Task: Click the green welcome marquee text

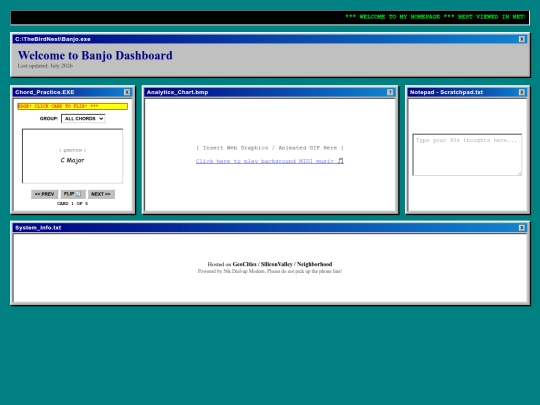Action: (435, 17)
